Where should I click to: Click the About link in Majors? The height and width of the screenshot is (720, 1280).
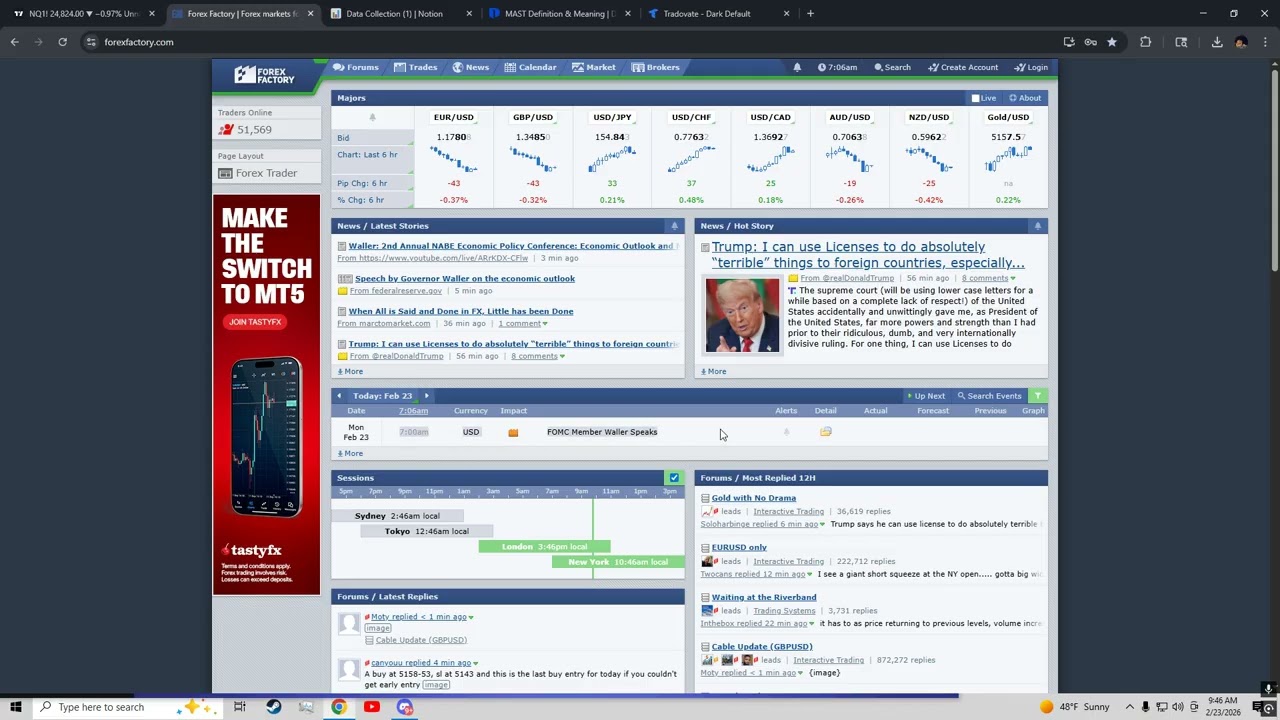point(1025,98)
